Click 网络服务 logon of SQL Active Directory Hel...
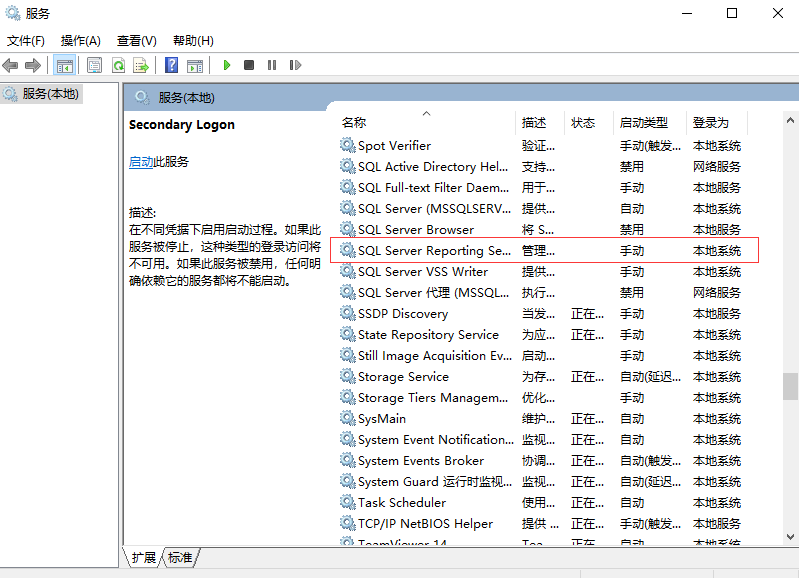The image size is (799, 578). pos(716,166)
